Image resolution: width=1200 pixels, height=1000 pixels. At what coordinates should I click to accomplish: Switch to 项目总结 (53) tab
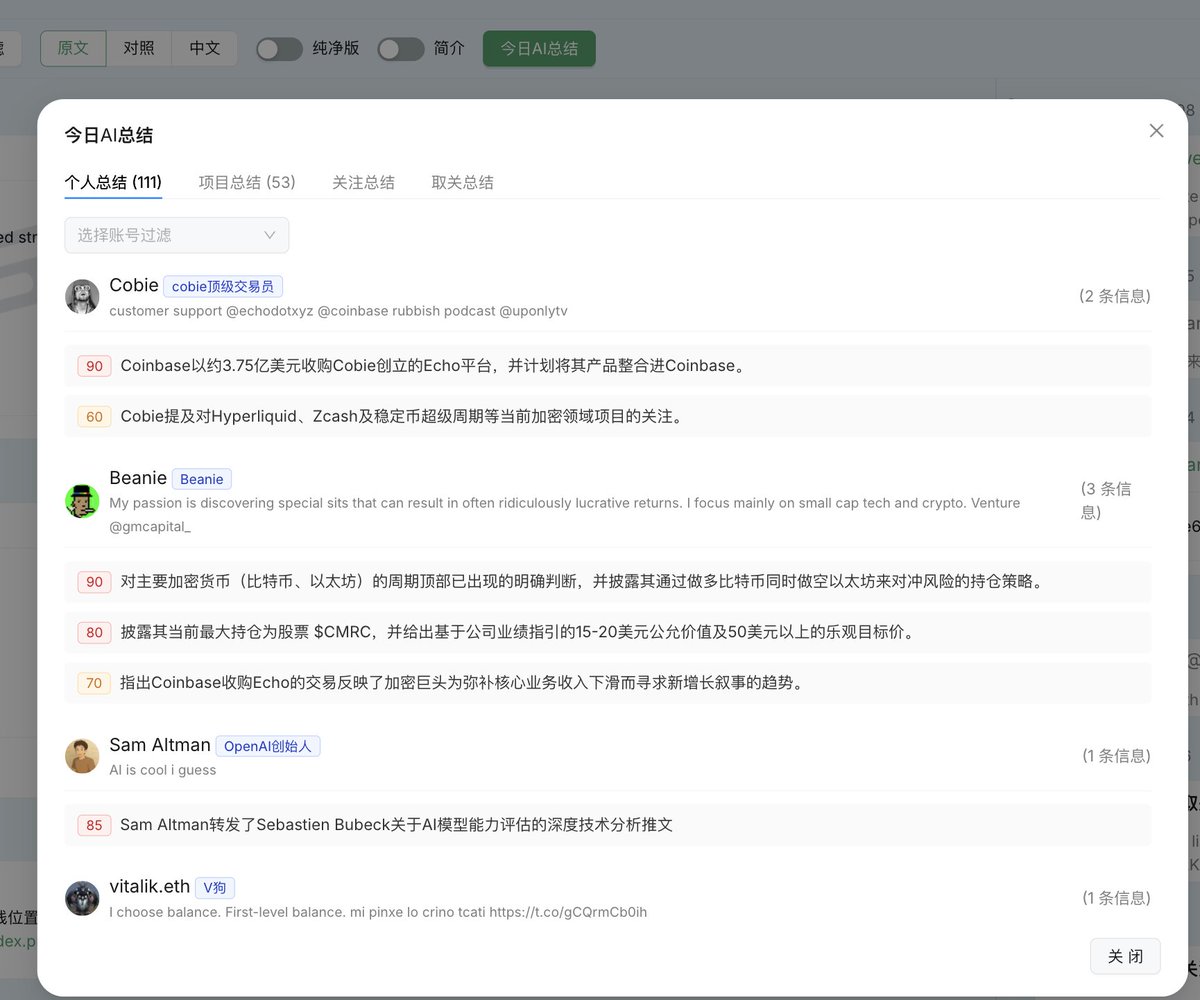pos(247,182)
